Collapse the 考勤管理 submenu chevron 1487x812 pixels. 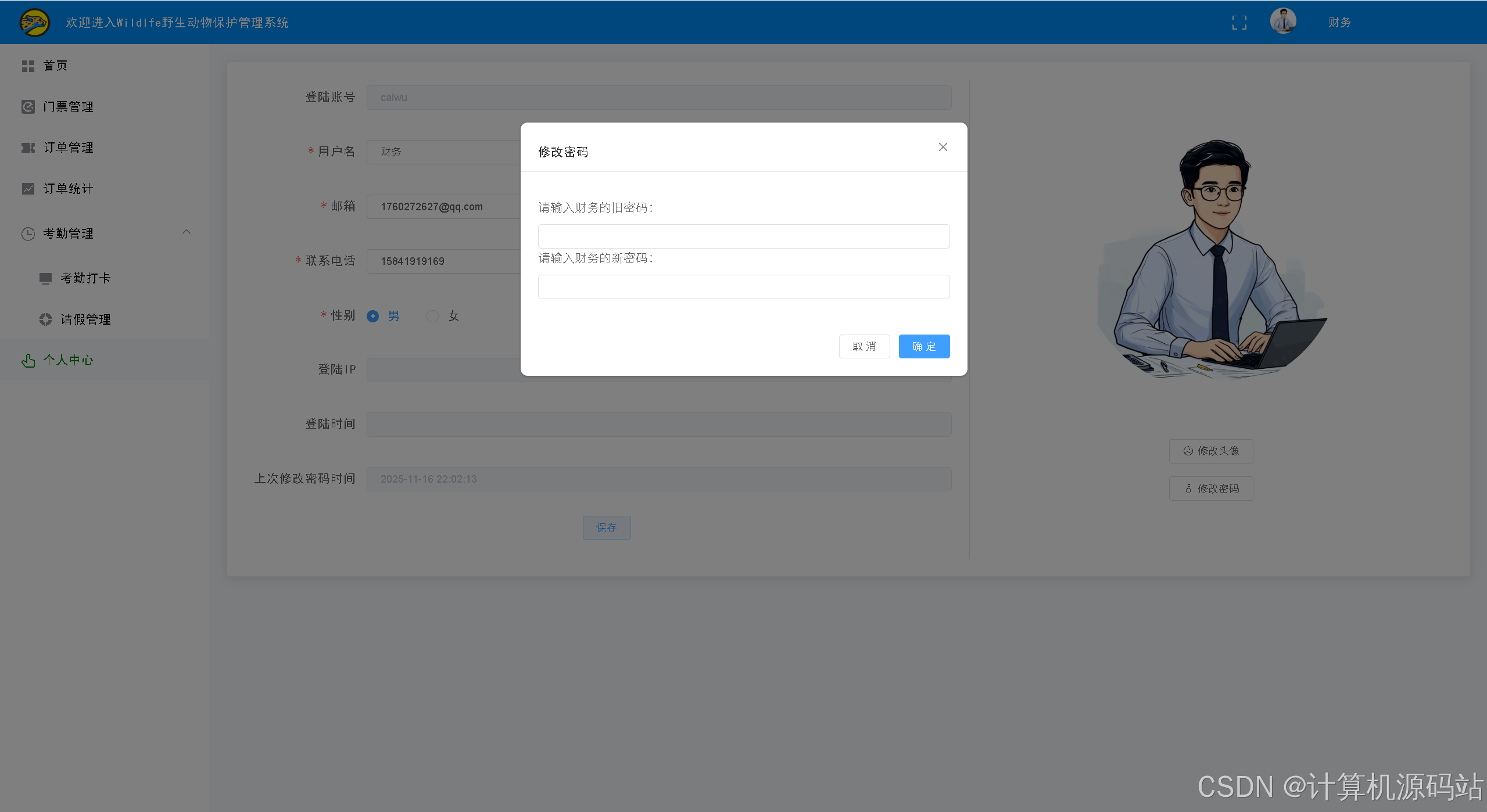(x=187, y=232)
